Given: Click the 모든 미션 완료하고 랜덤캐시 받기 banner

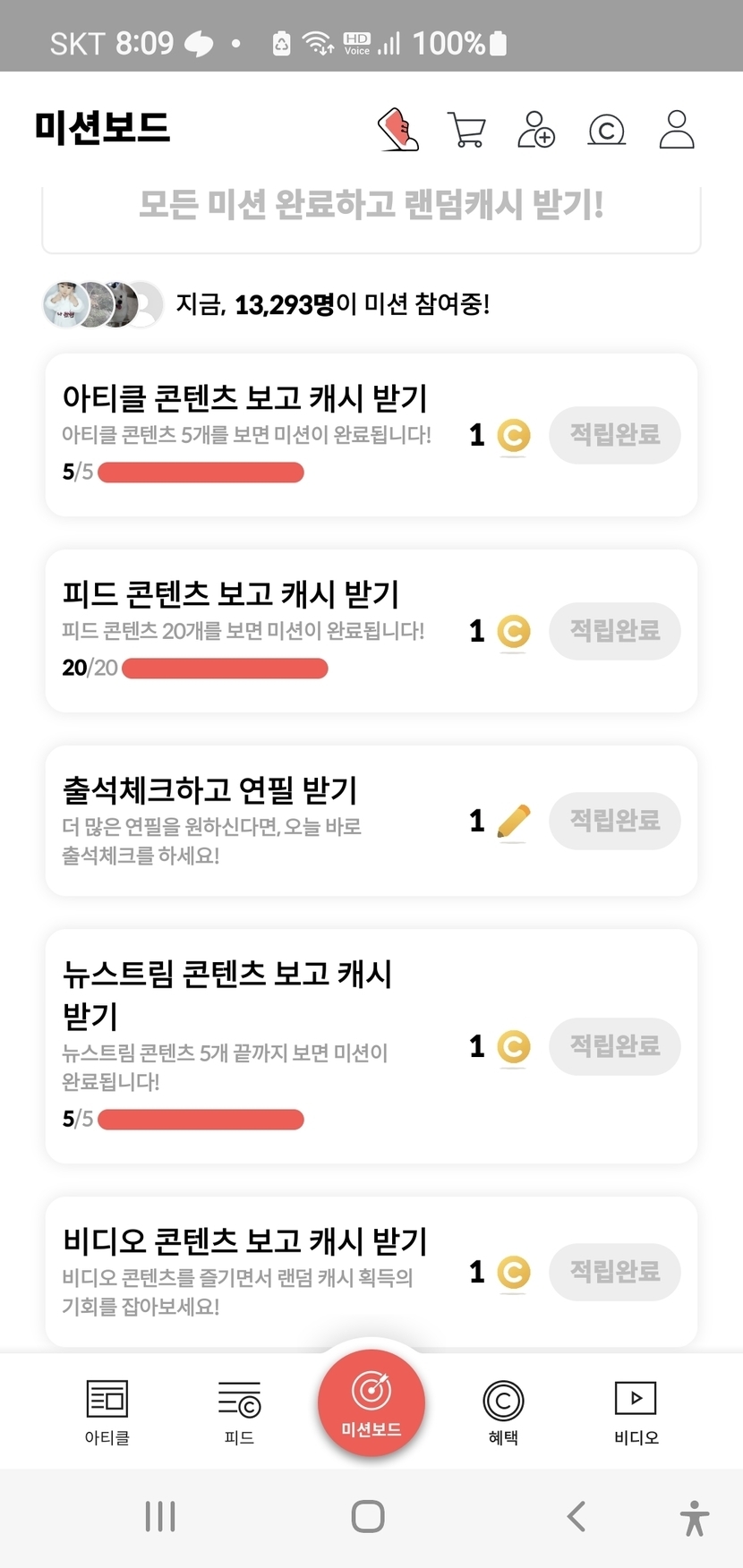Looking at the screenshot, I should (x=371, y=208).
